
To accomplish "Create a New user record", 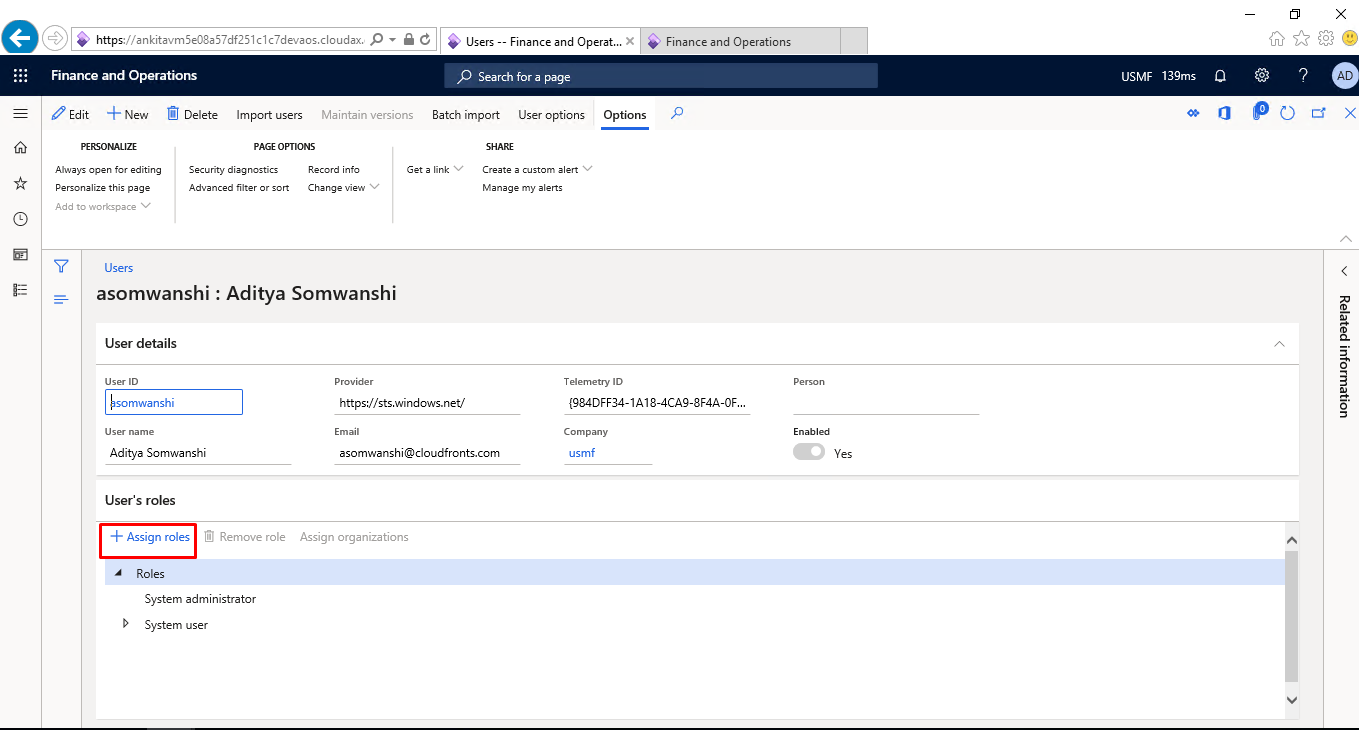I will click(x=128, y=114).
